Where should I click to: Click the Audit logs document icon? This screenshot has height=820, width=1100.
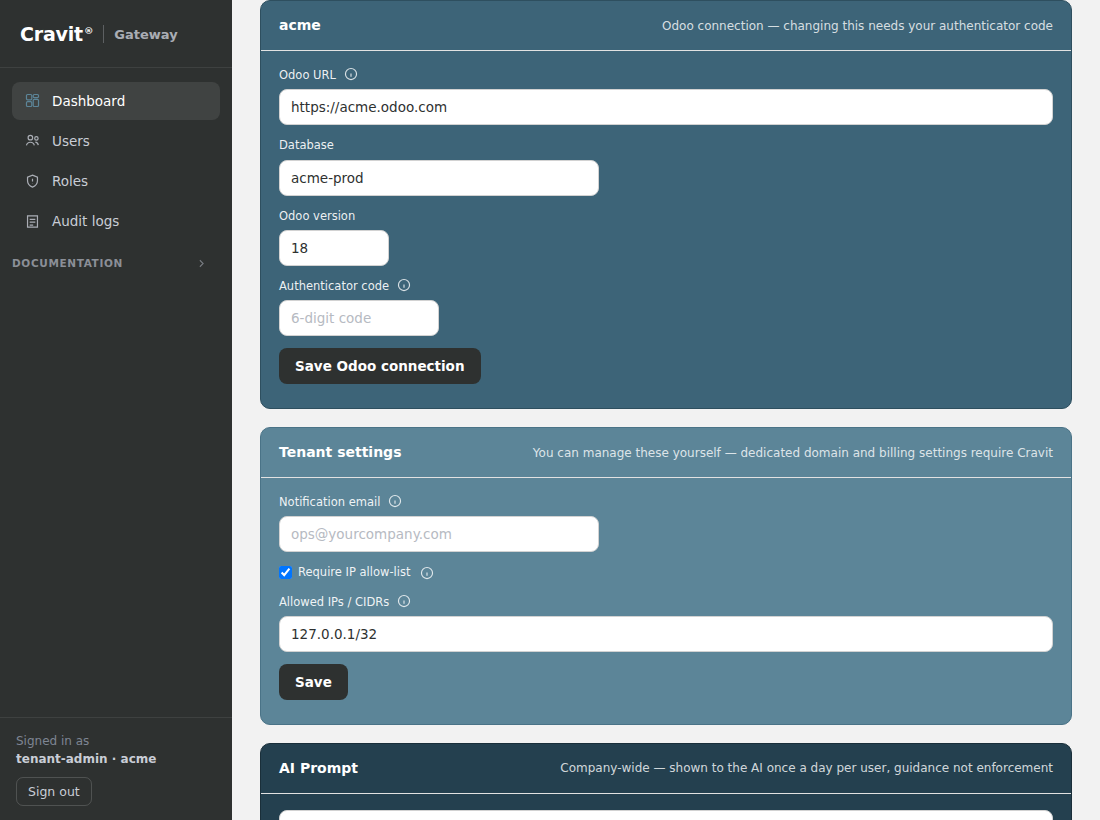pyautogui.click(x=32, y=221)
